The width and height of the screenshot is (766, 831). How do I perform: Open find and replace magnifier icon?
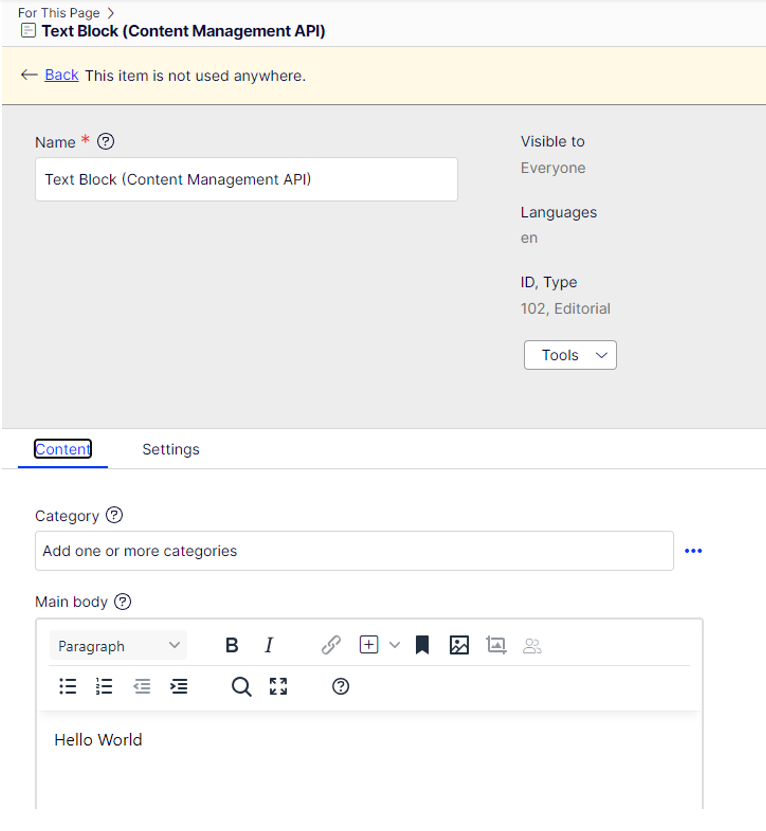point(241,686)
